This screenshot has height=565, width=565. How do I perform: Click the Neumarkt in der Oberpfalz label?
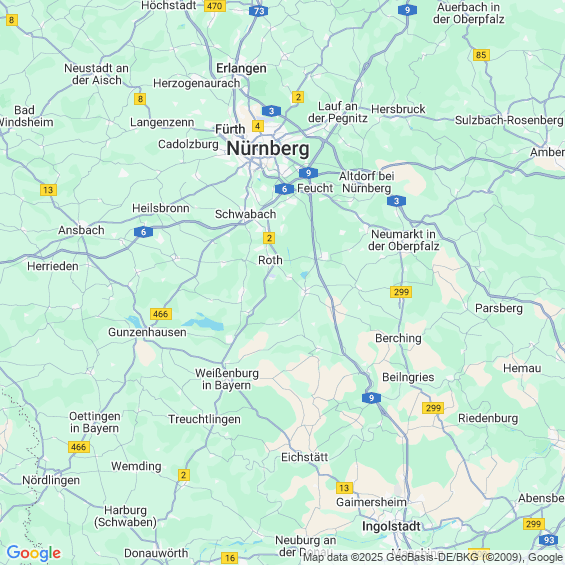click(404, 240)
